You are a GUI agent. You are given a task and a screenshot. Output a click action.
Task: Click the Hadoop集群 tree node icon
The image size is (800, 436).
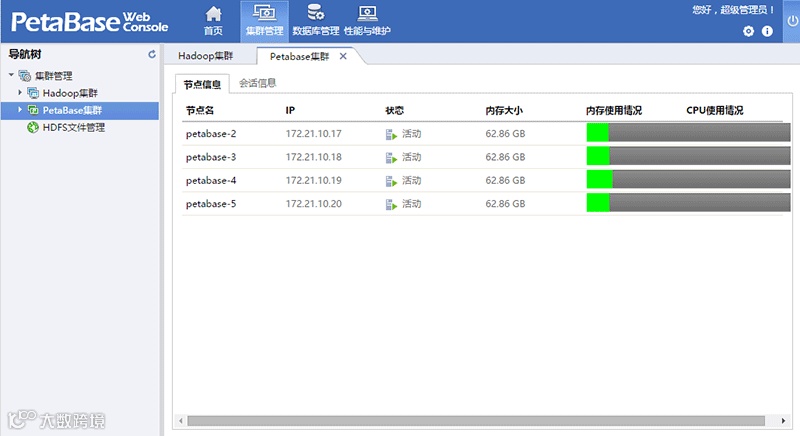(33, 93)
